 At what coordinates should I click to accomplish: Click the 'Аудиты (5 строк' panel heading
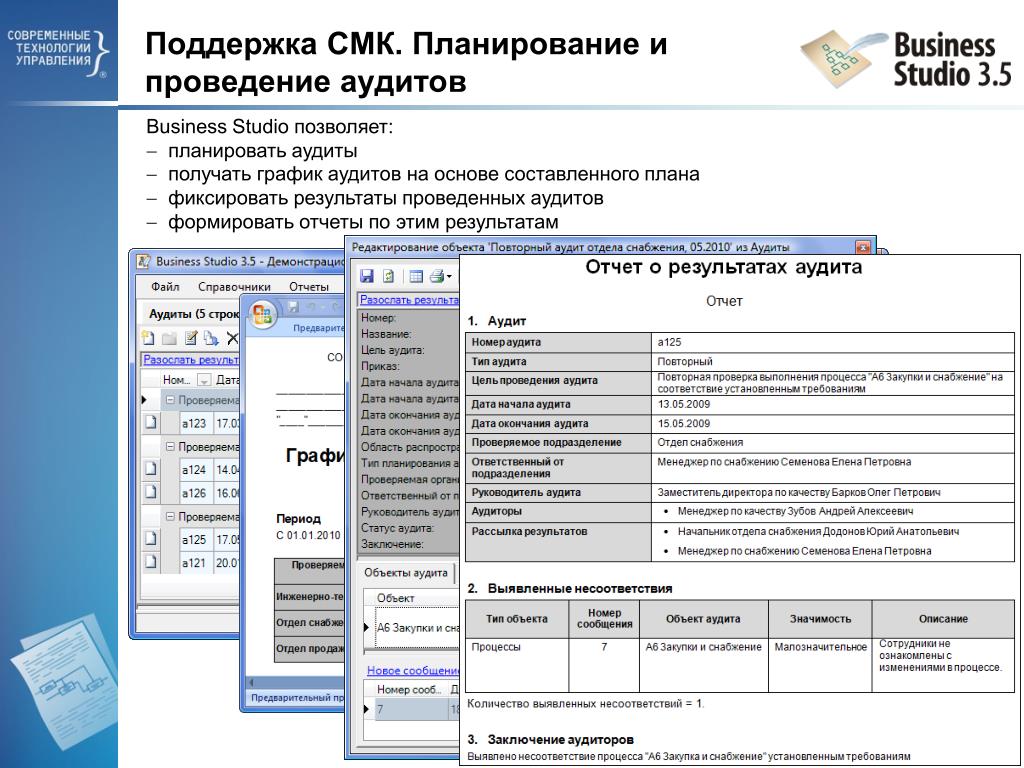[x=193, y=313]
